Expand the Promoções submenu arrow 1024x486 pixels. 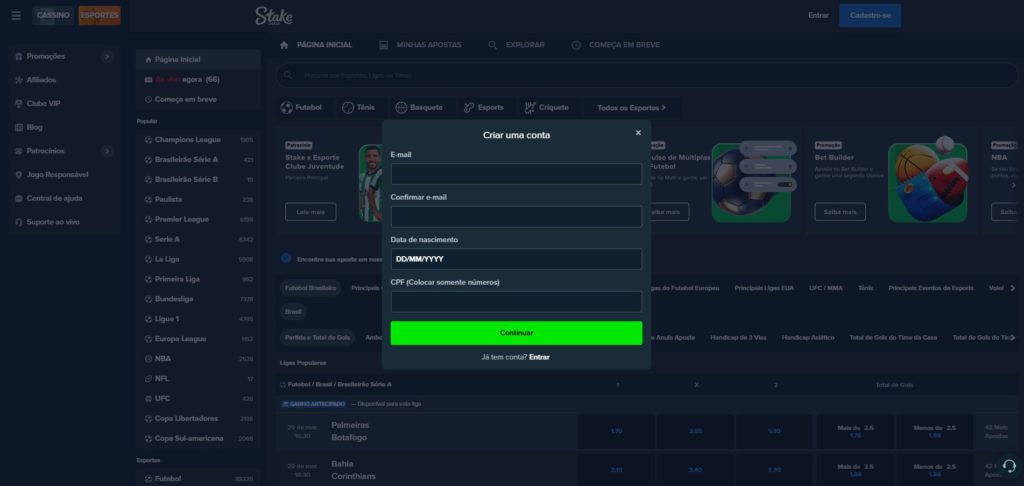(107, 57)
